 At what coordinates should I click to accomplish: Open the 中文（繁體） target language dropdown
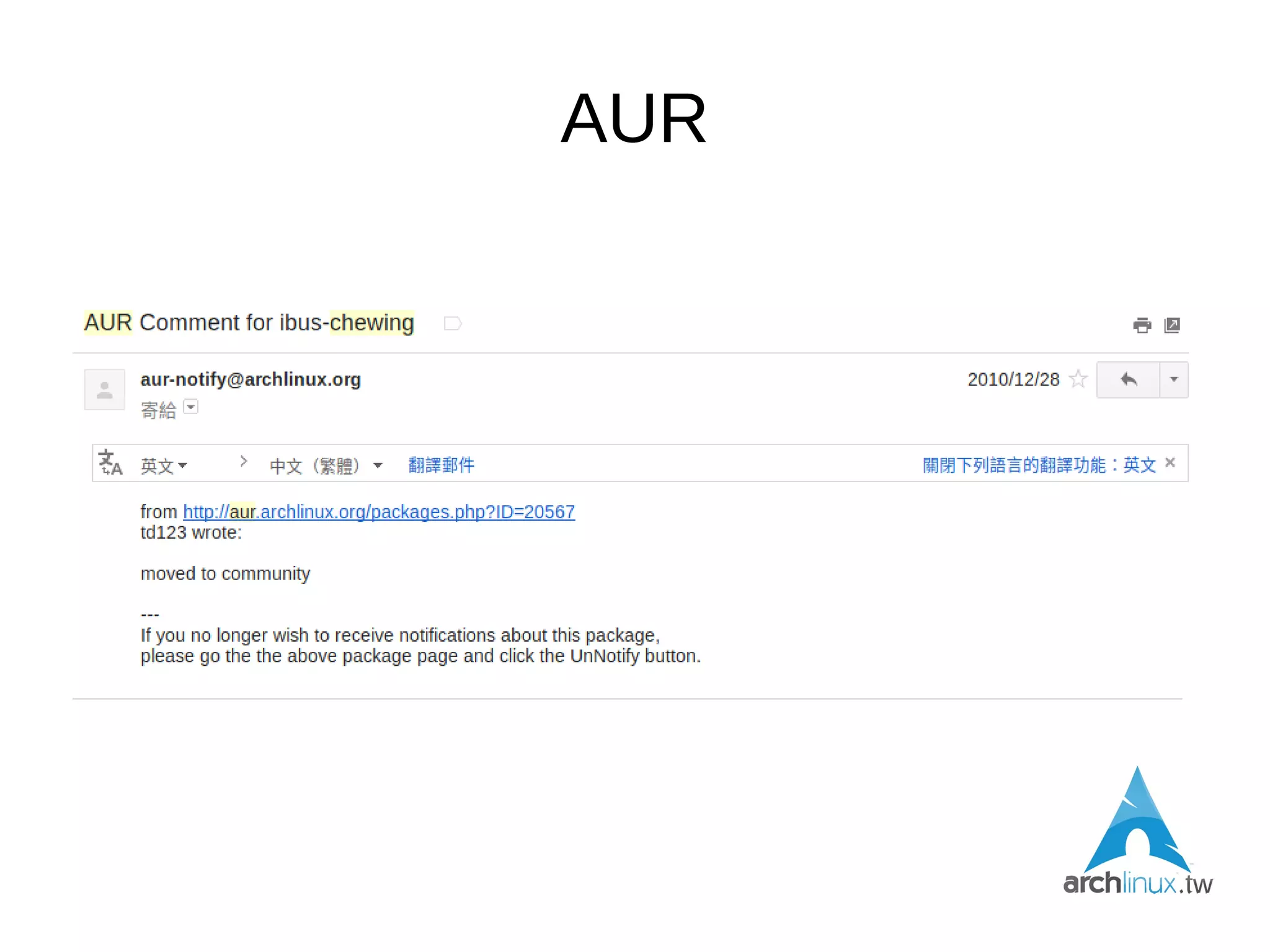click(x=326, y=465)
